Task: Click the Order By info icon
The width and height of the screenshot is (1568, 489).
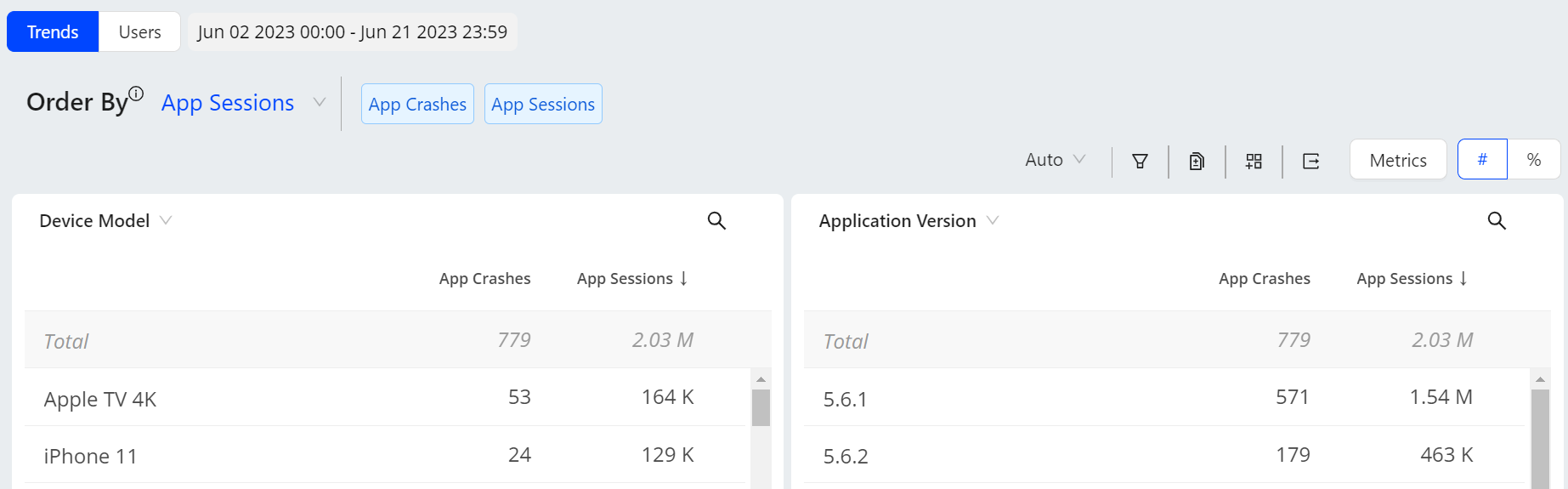Action: click(x=136, y=94)
